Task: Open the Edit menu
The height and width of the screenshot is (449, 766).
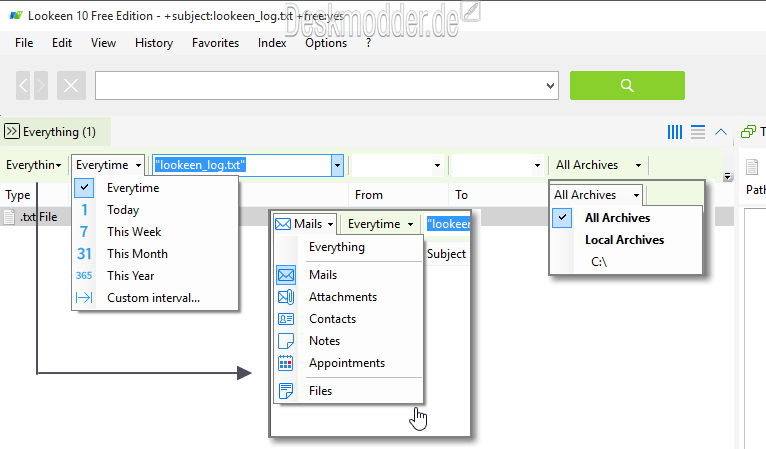Action: tap(62, 43)
